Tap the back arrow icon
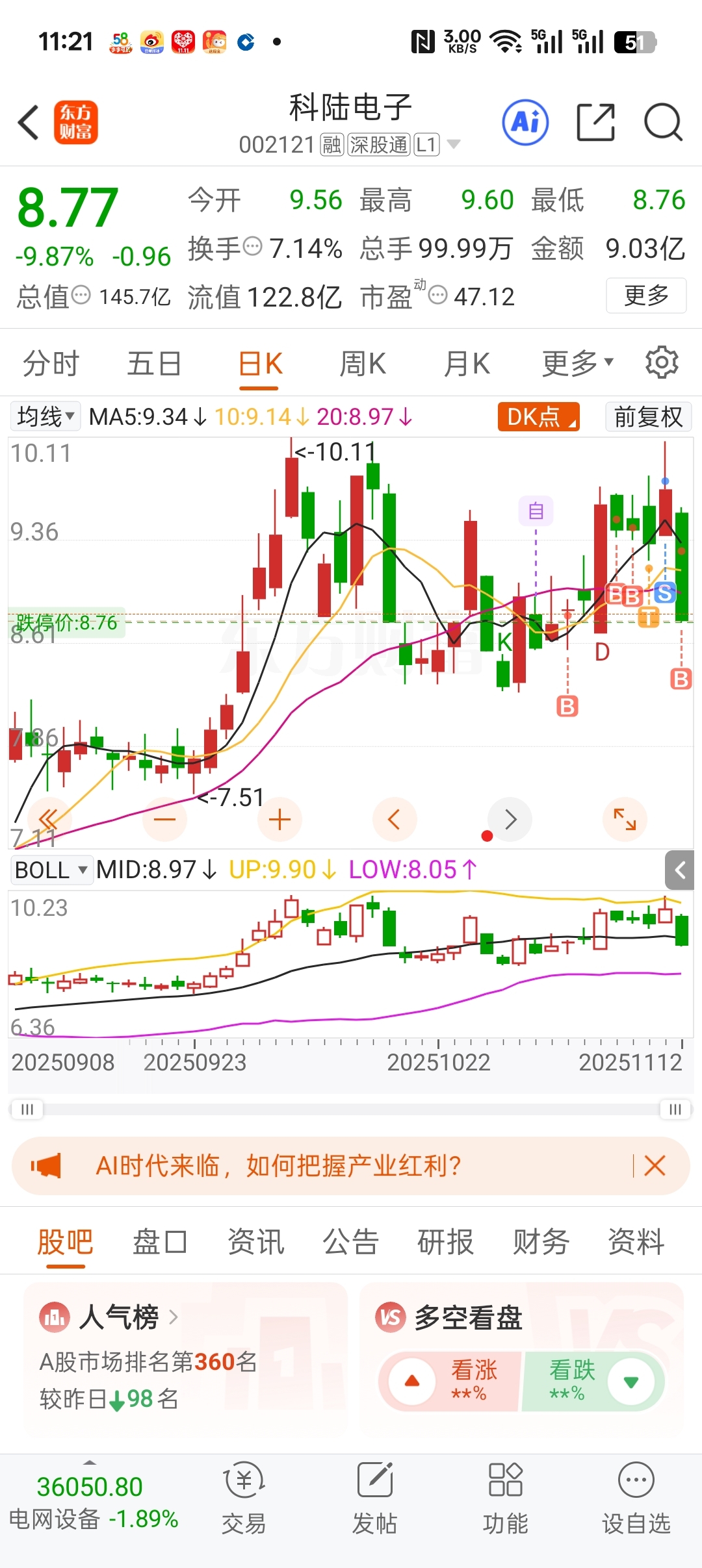702x1568 pixels. [x=29, y=122]
